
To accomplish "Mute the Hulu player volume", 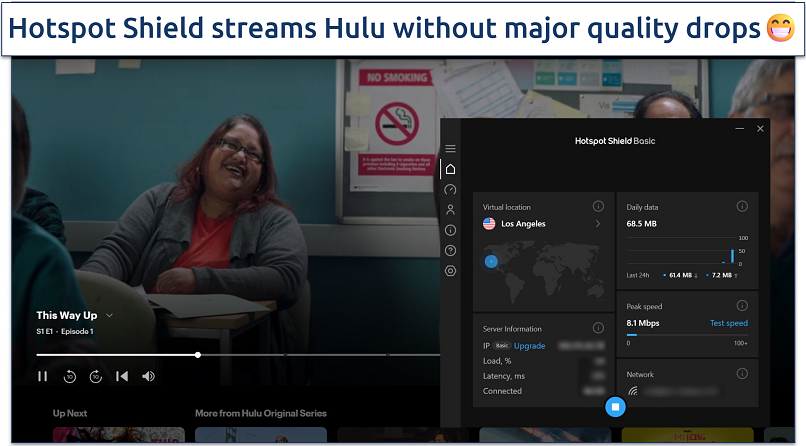I will click(x=148, y=377).
